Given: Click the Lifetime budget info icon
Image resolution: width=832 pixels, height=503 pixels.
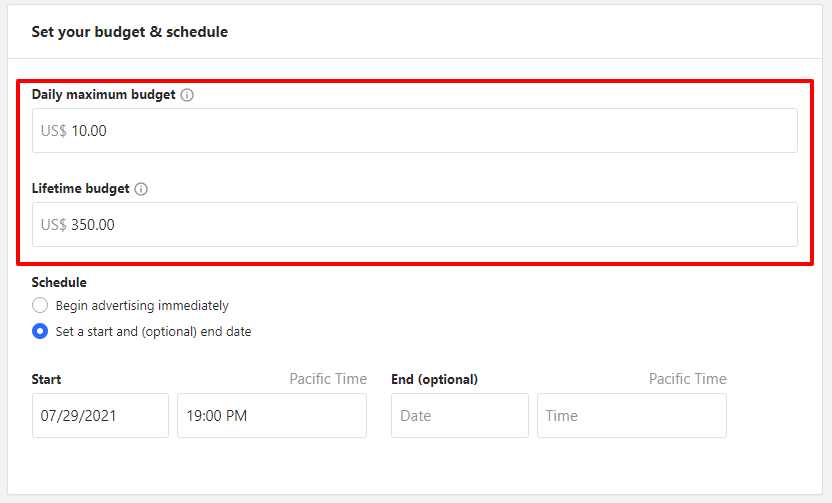Looking at the screenshot, I should [141, 189].
